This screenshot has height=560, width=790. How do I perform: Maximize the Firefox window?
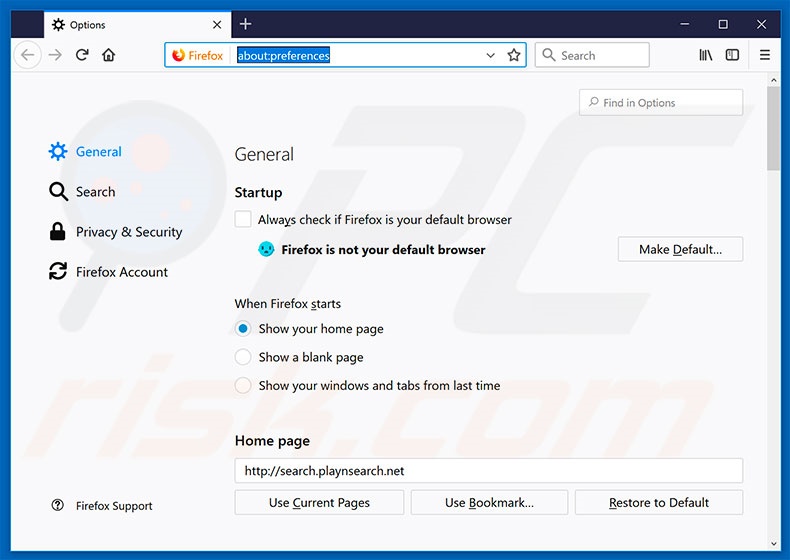[x=723, y=24]
